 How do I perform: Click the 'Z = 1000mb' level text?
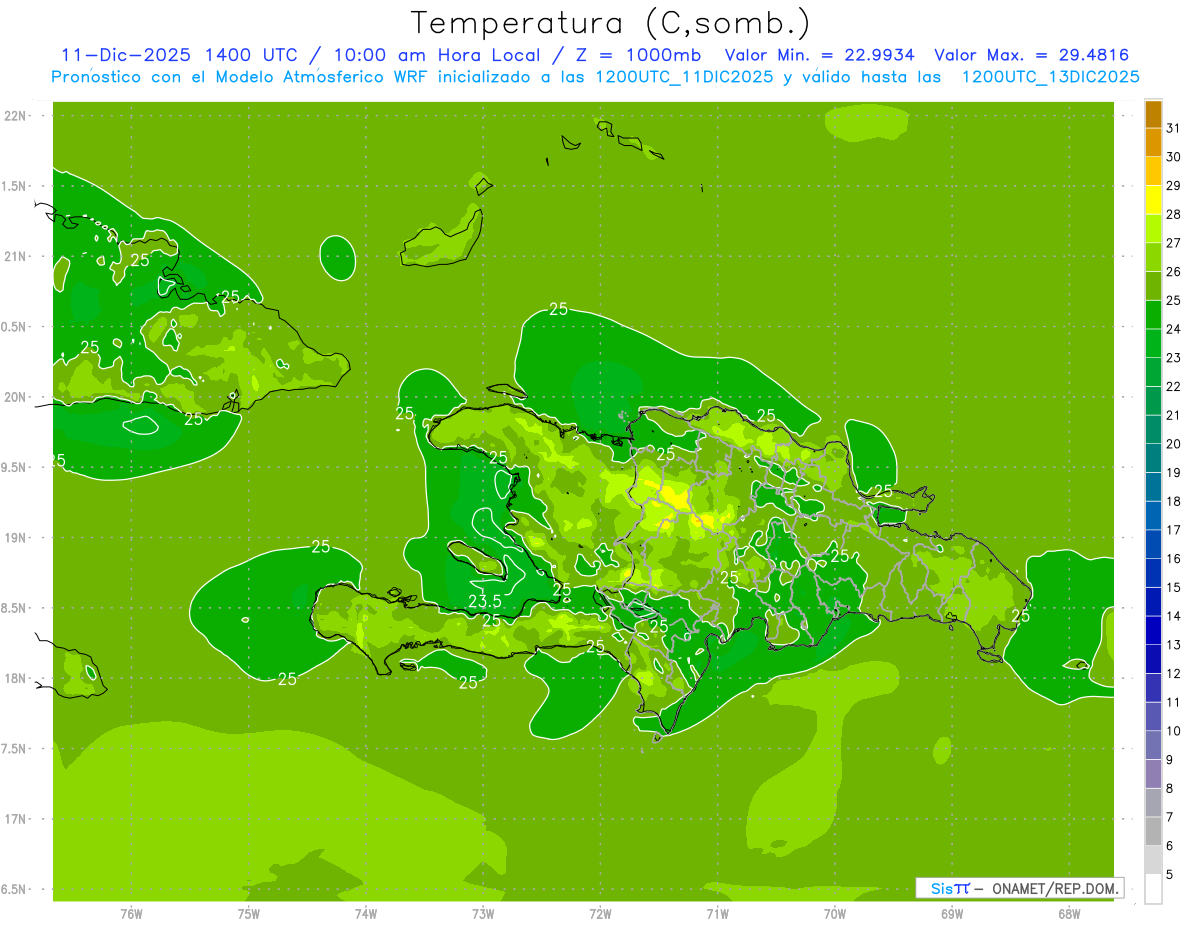tap(636, 55)
